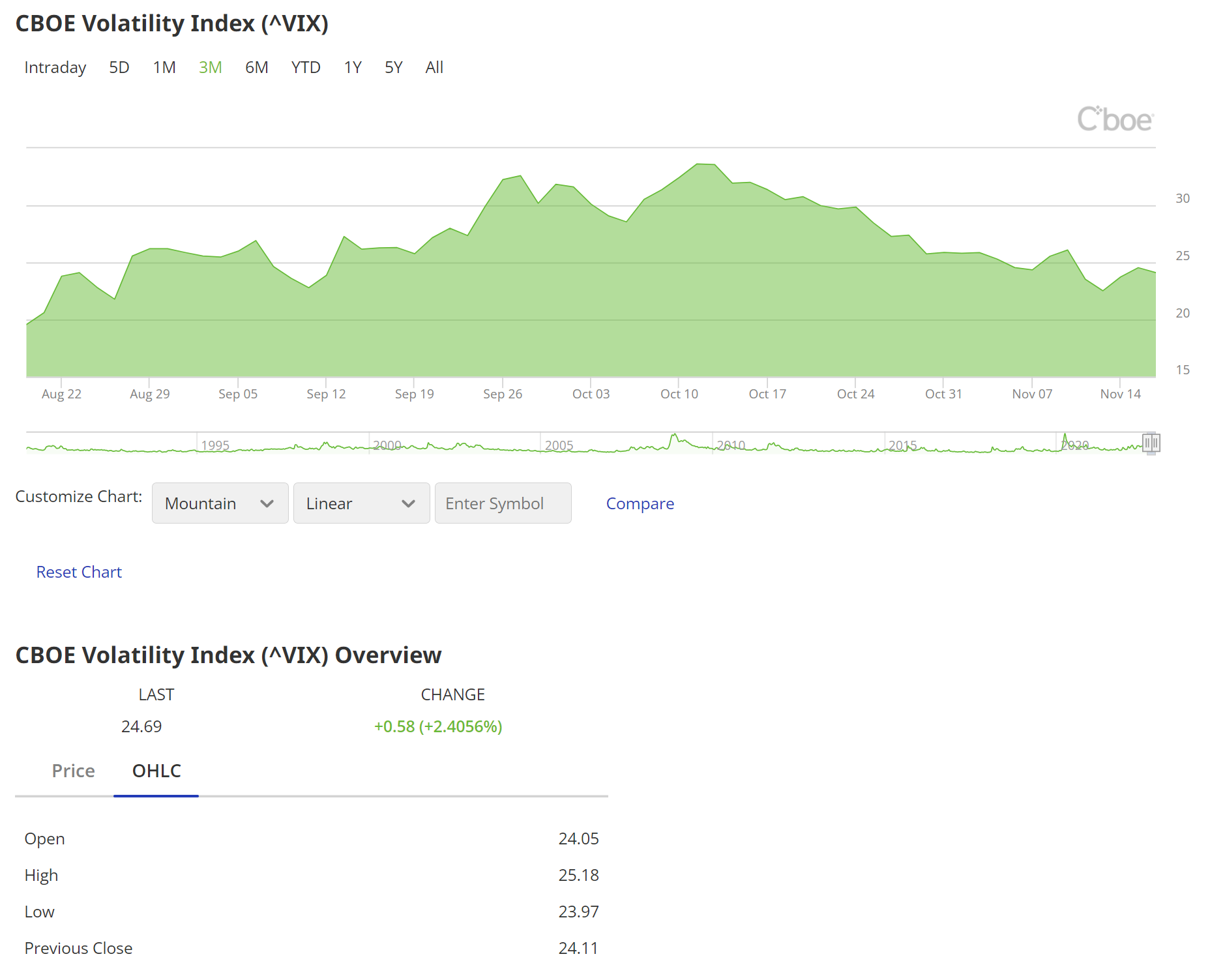
Task: Open the Linear scale dropdown
Action: pyautogui.click(x=362, y=503)
